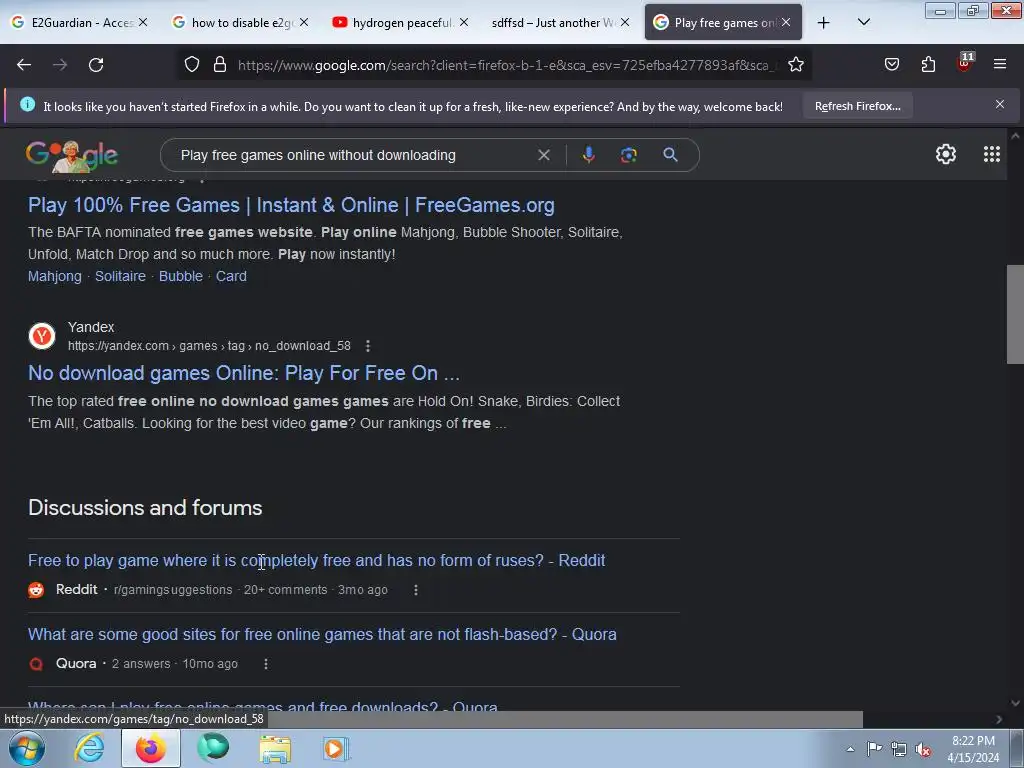
Task: Open Quora flash-based games question
Action: 322,634
